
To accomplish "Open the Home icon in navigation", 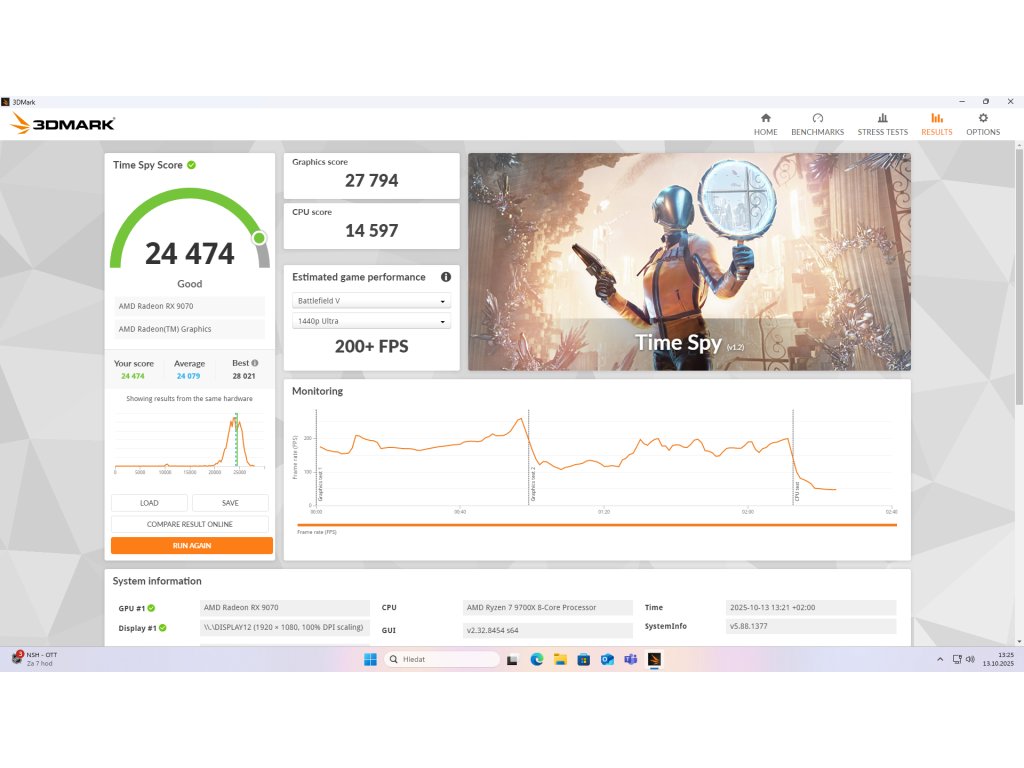I will [765, 118].
